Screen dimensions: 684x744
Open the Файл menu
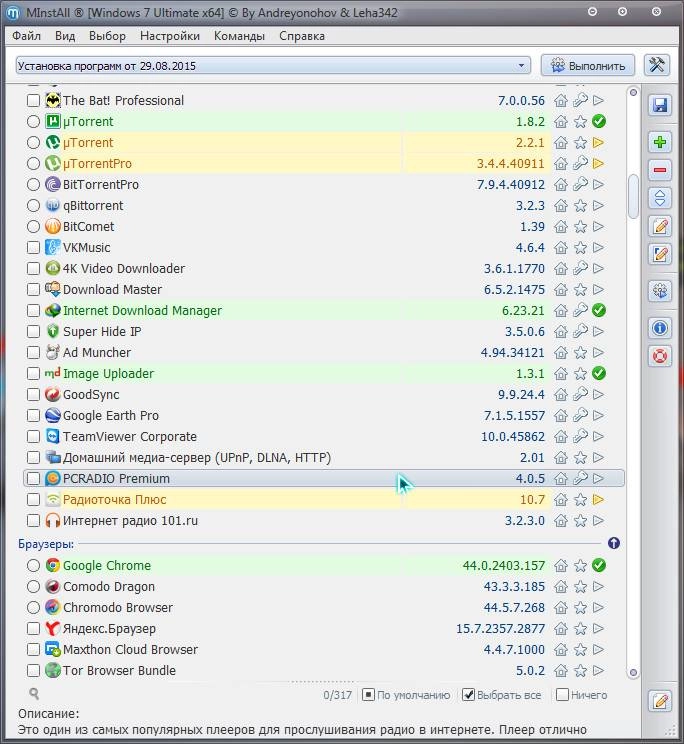coord(27,36)
